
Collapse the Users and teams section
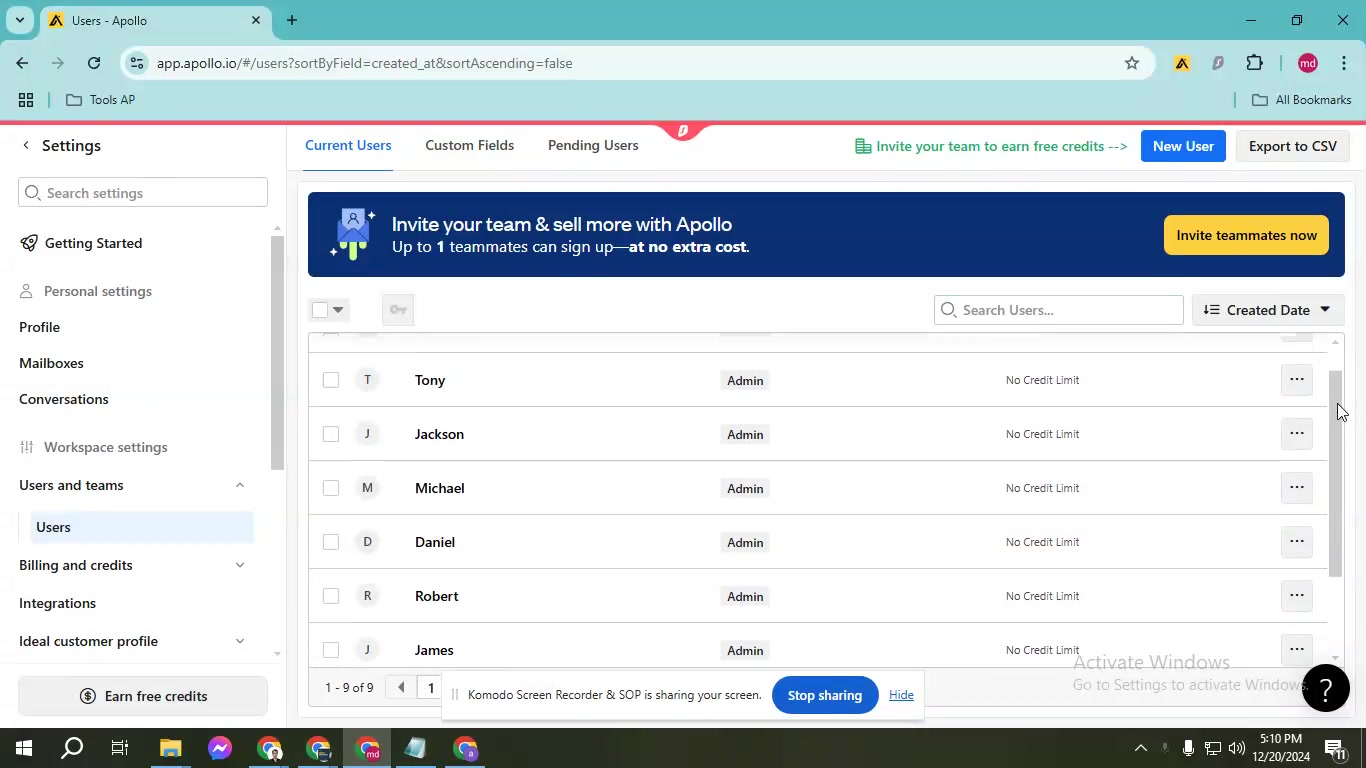coord(240,485)
